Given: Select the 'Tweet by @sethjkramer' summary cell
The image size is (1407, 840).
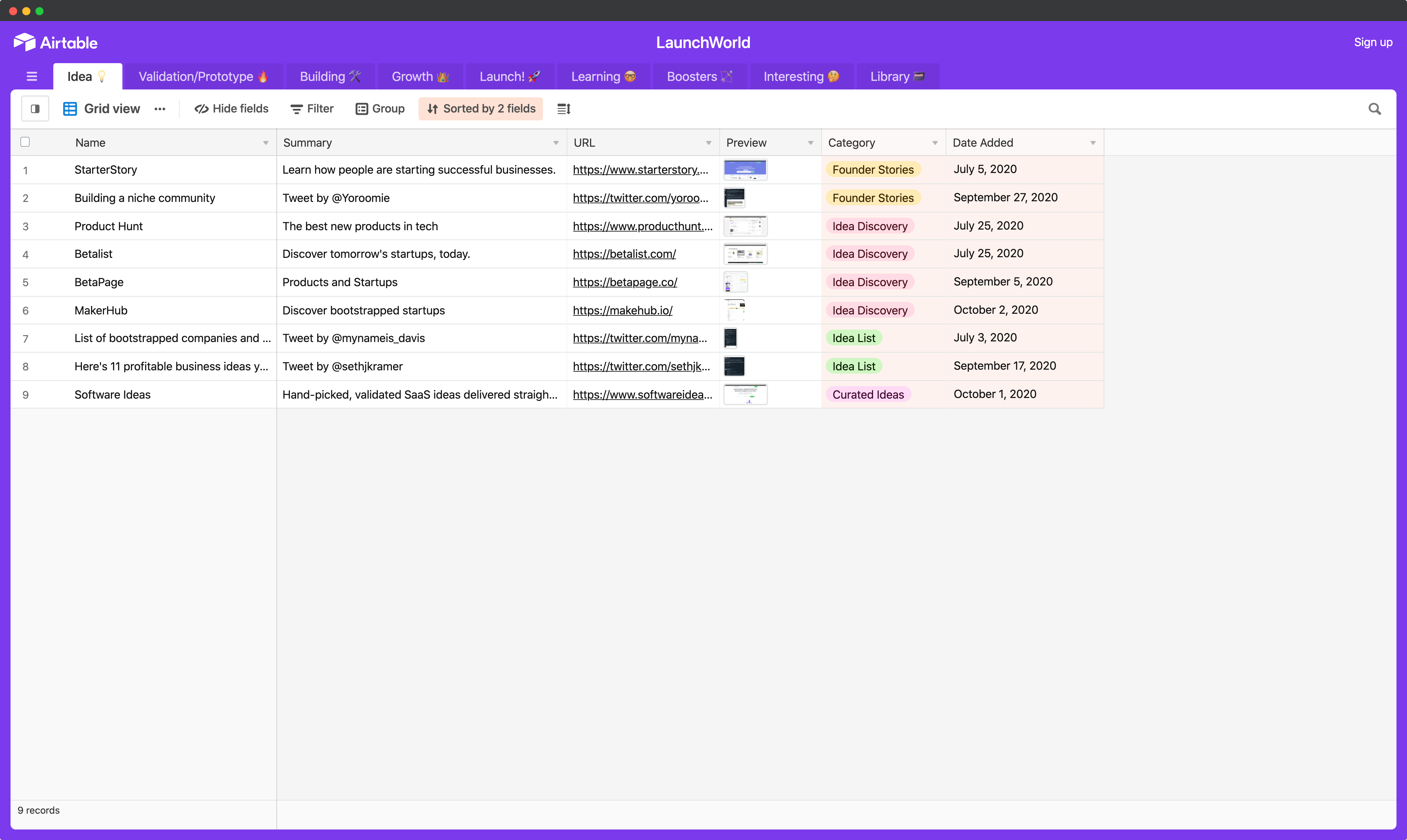Looking at the screenshot, I should coord(422,367).
